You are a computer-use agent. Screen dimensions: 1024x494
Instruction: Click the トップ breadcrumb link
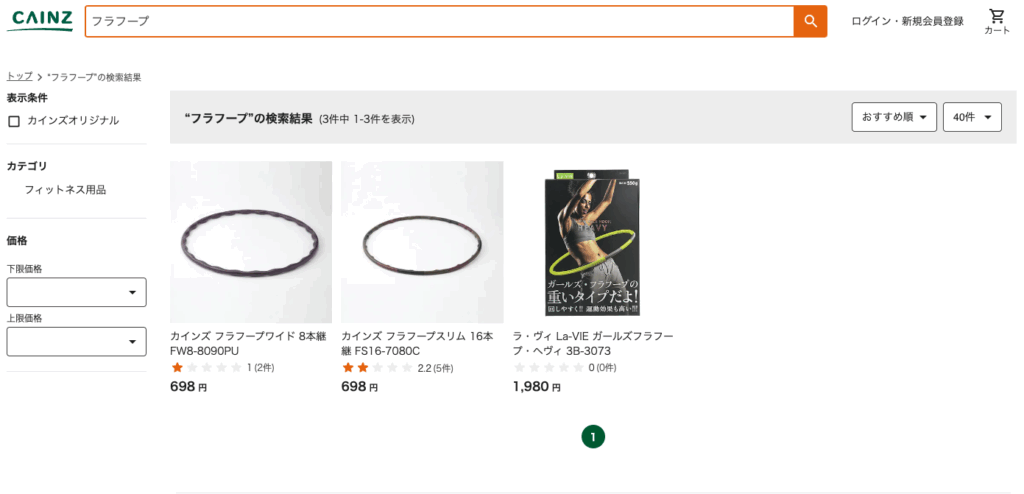click(20, 76)
